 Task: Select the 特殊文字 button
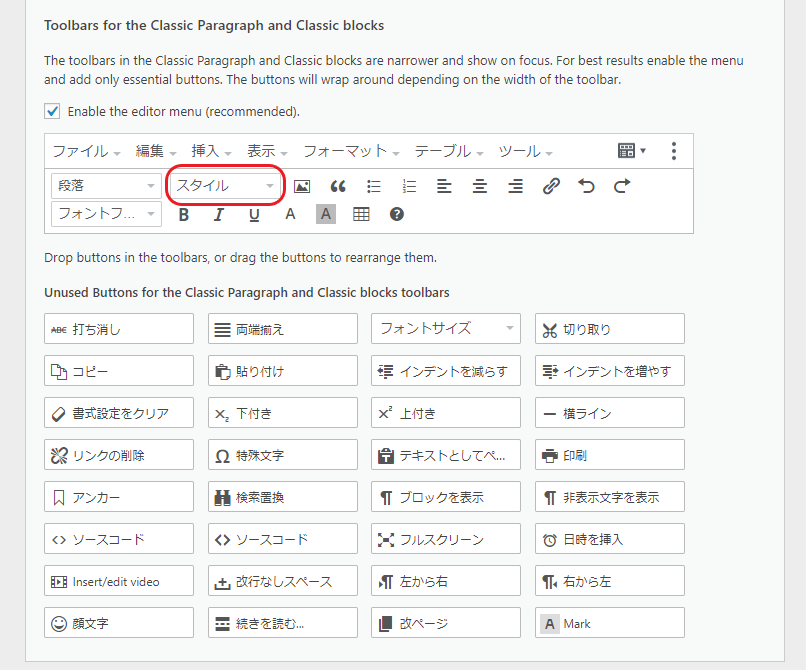coord(283,455)
